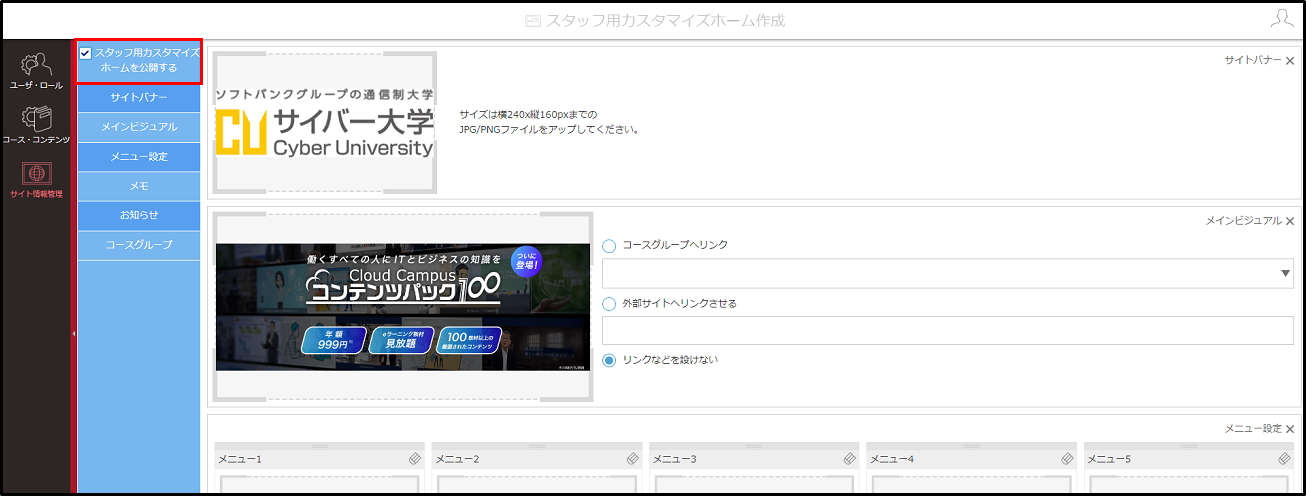Select サイトバナー in the side menu
Viewport: 1306px width, 496px height.
(x=139, y=98)
